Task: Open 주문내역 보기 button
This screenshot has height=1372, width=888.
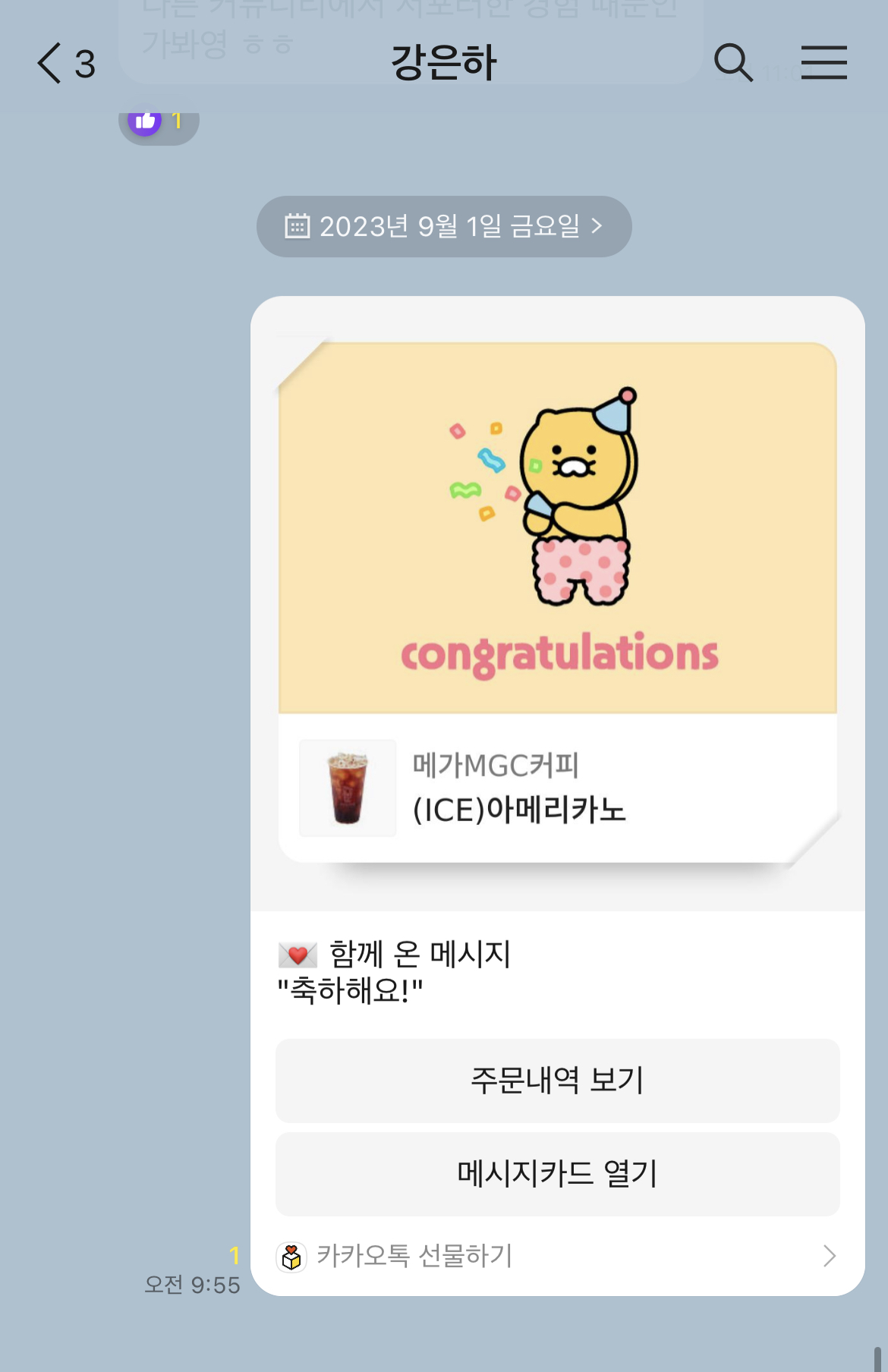Action: (558, 1081)
